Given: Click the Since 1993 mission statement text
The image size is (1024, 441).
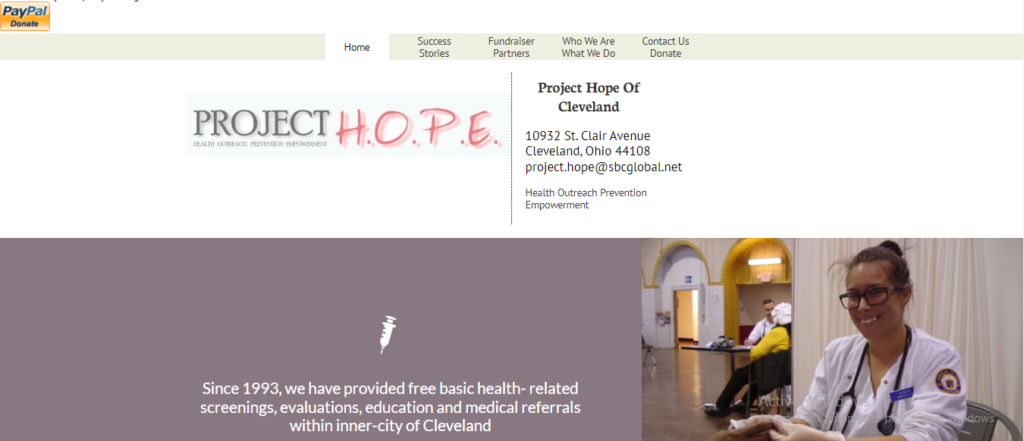Looking at the screenshot, I should [391, 408].
